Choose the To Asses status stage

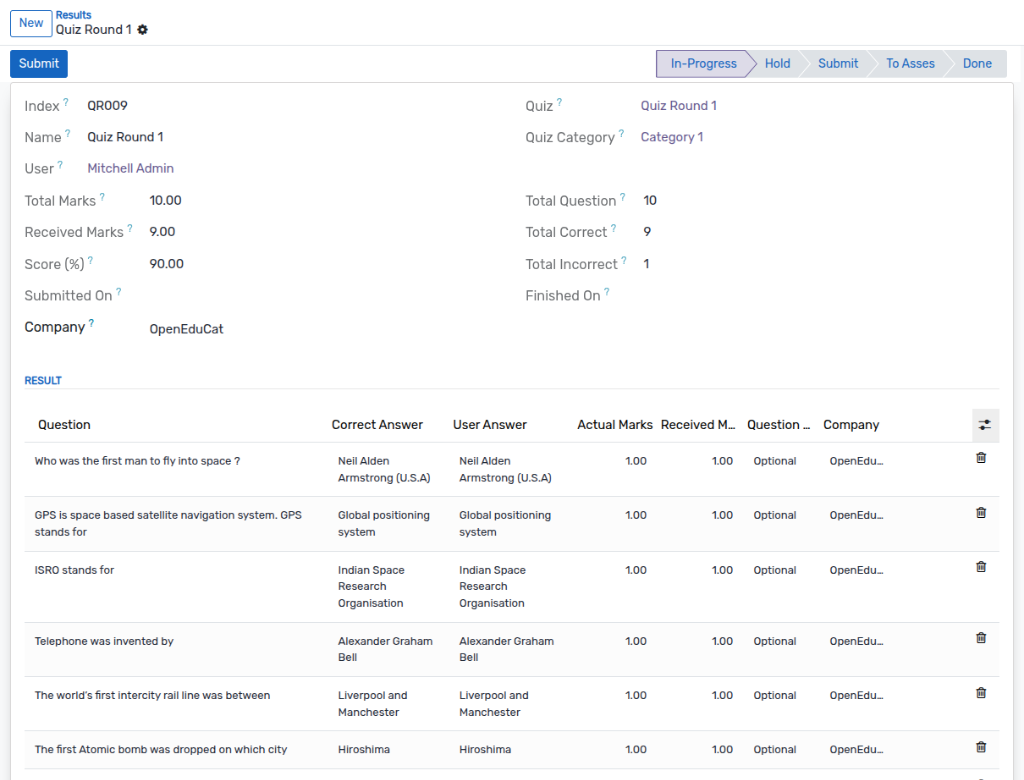tap(910, 64)
